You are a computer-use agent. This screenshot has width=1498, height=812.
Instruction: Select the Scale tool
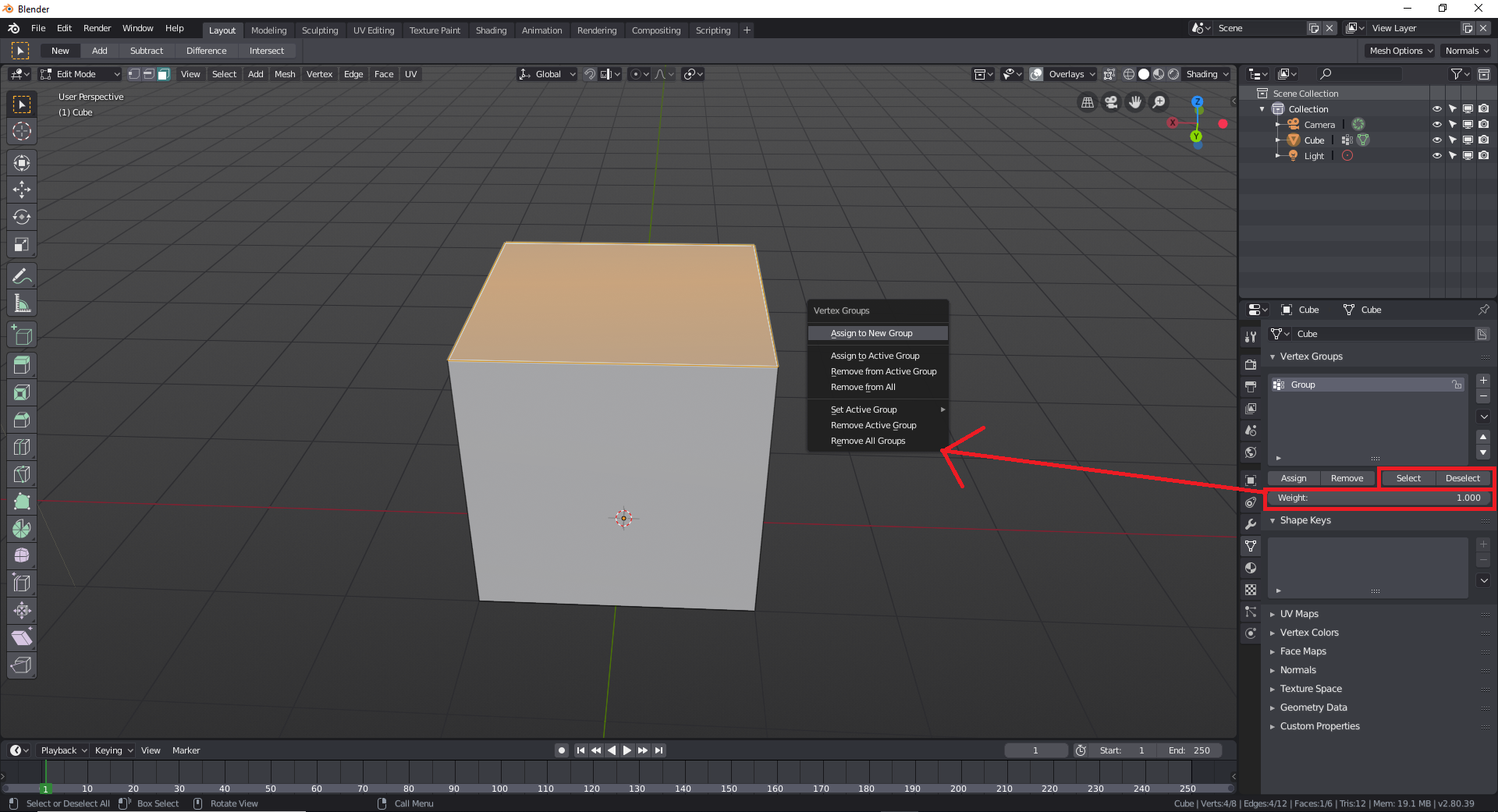[x=22, y=244]
